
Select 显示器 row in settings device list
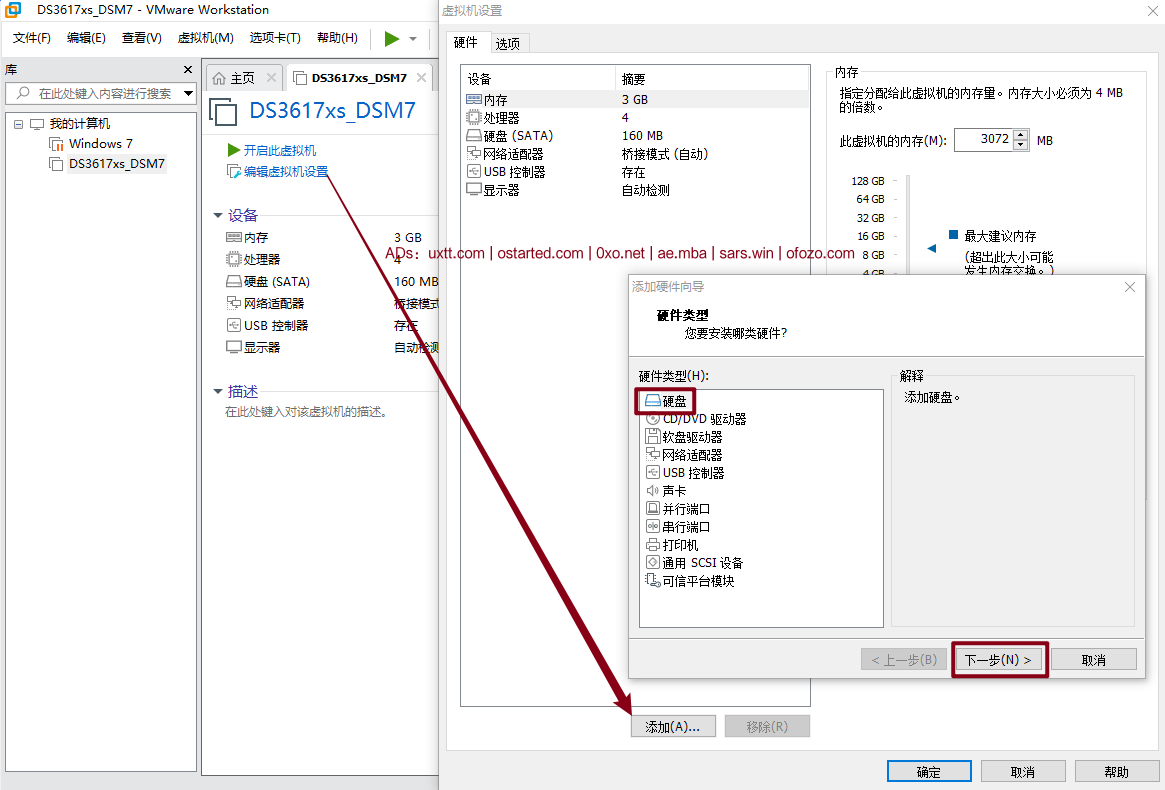point(635,190)
